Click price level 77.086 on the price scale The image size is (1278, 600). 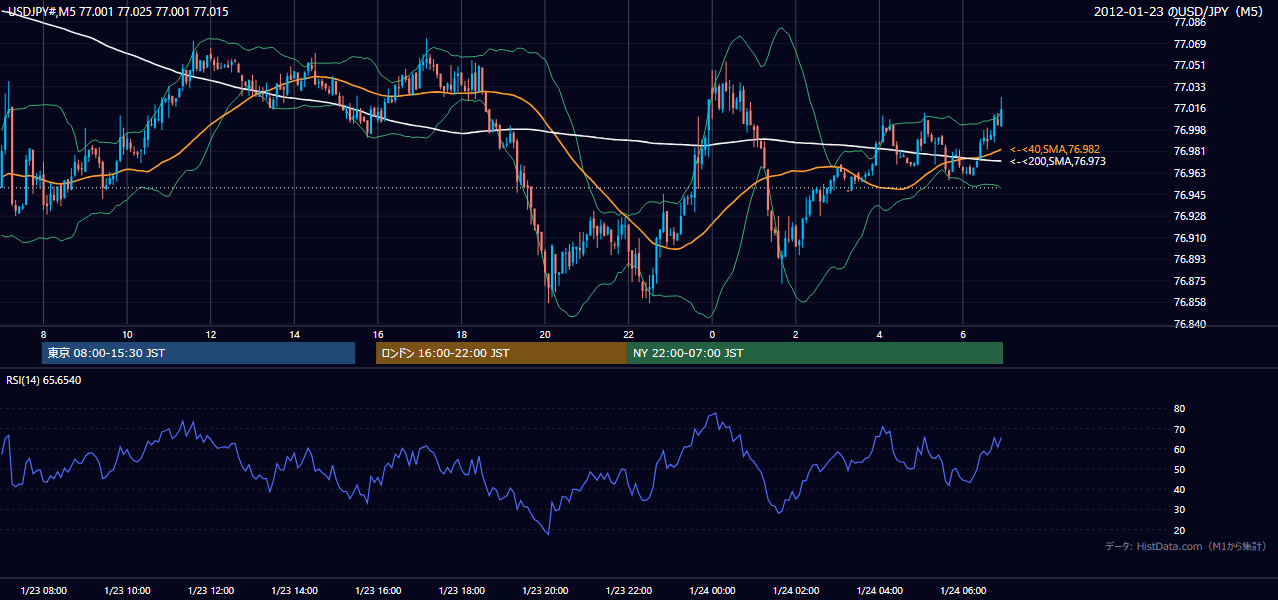1190,22
